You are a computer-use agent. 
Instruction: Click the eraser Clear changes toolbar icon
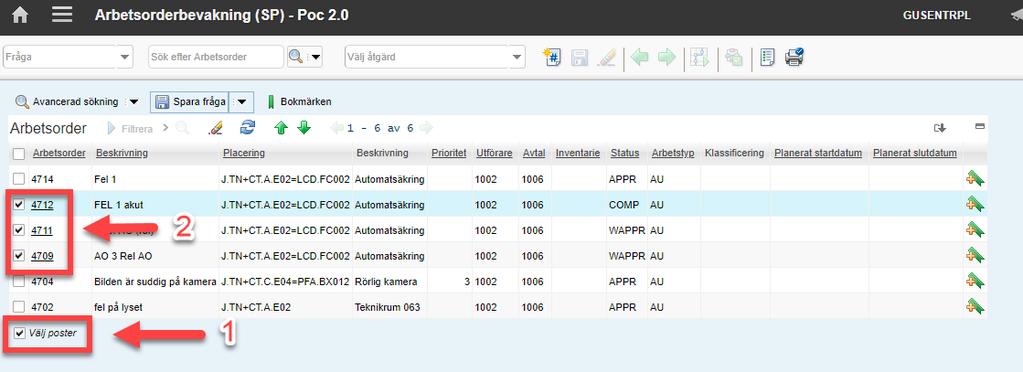tap(607, 57)
